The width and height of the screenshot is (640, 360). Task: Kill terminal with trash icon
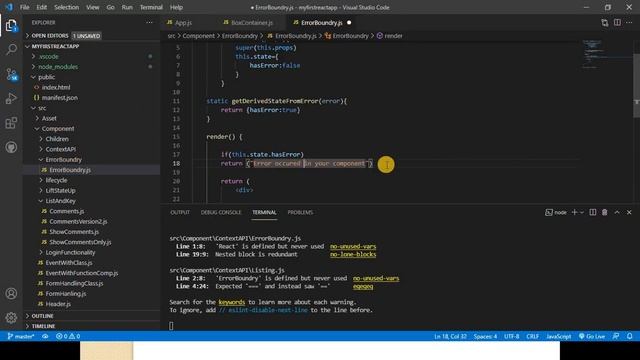(604, 212)
